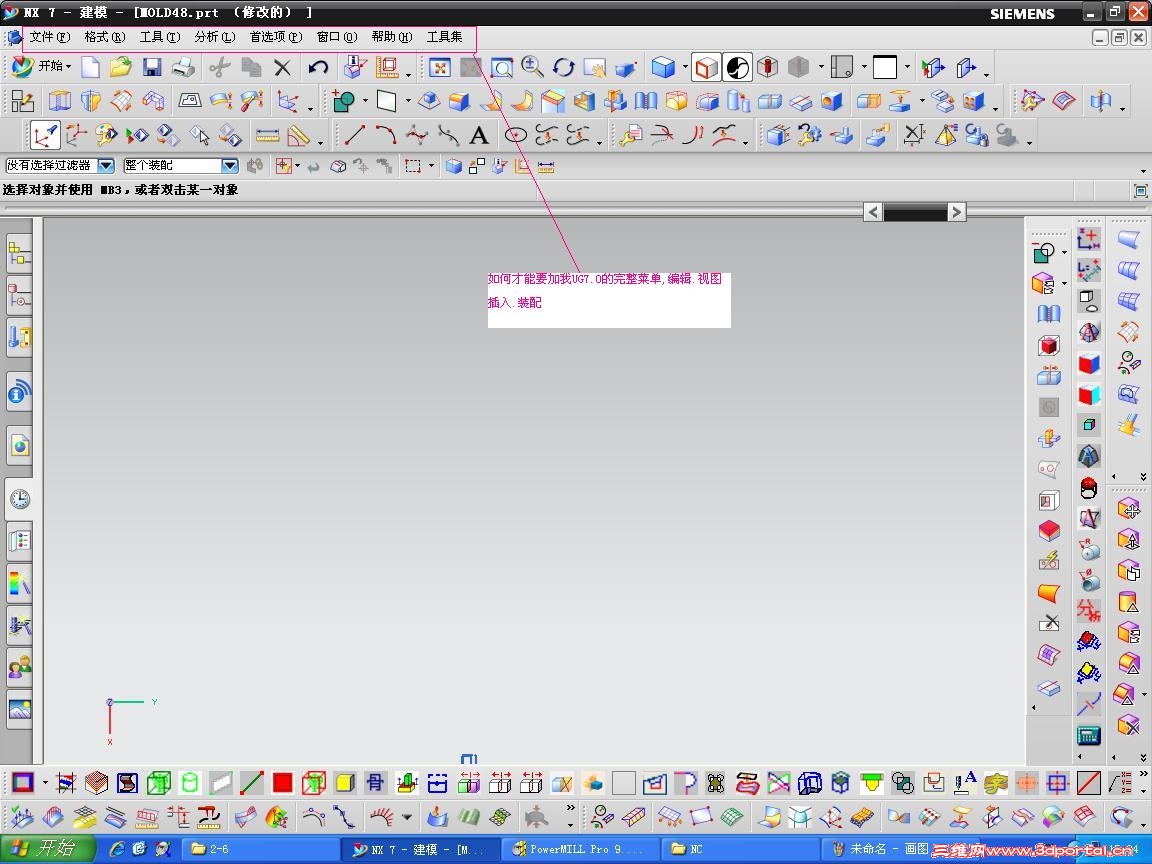Viewport: 1152px width, 864px height.
Task: Expand the background color white box dropdown arrow
Action: tap(908, 68)
